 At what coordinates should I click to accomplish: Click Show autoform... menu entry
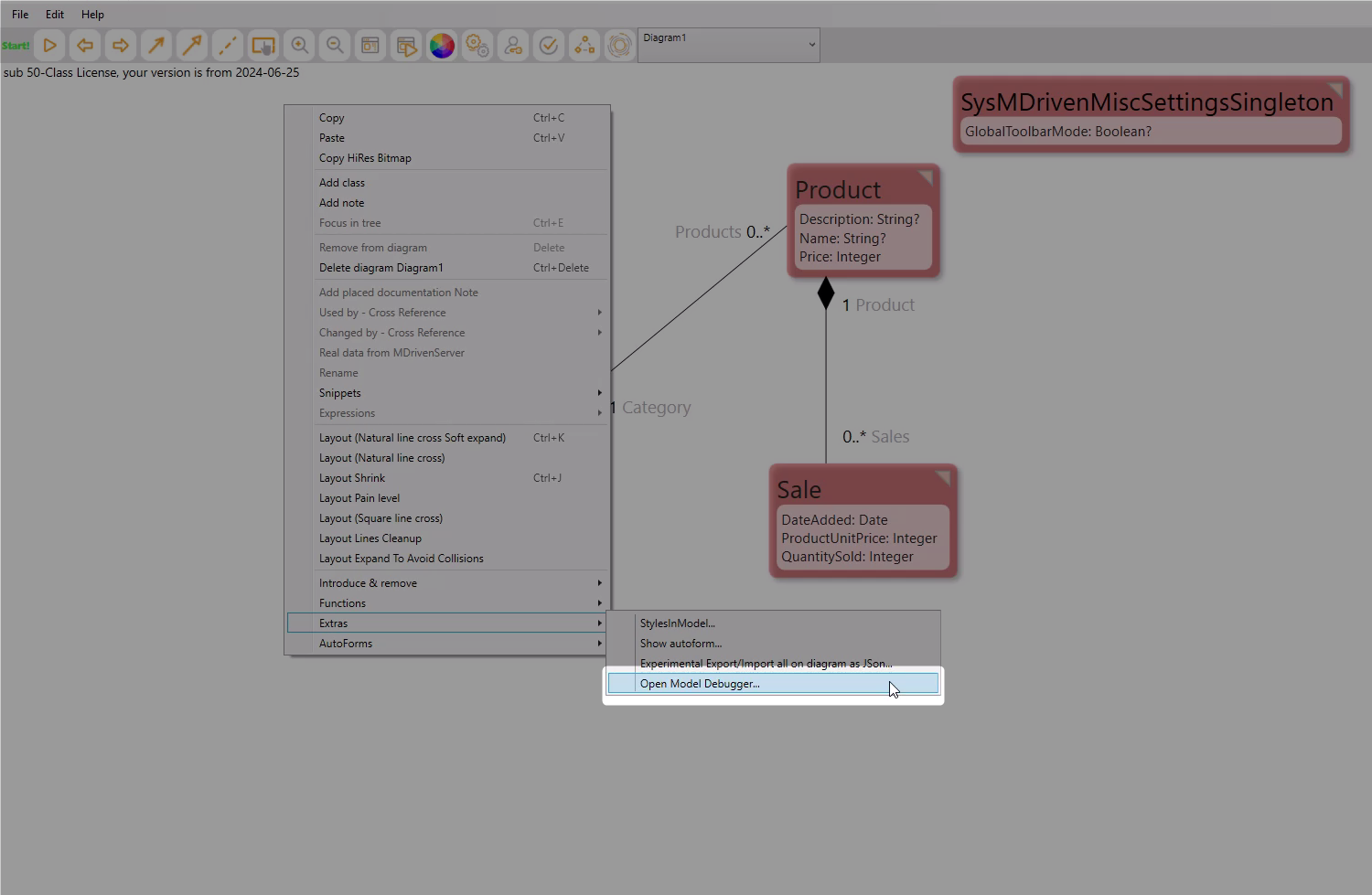click(x=681, y=644)
